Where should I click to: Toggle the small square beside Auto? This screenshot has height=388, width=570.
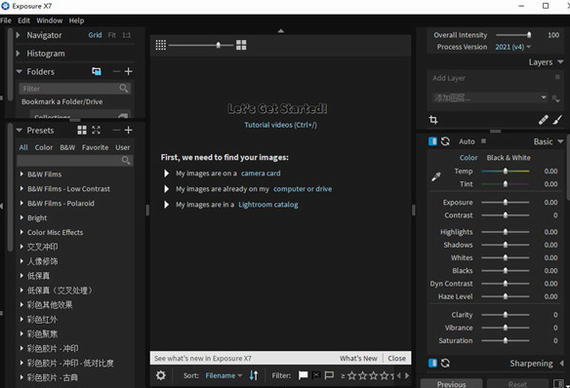tap(483, 141)
